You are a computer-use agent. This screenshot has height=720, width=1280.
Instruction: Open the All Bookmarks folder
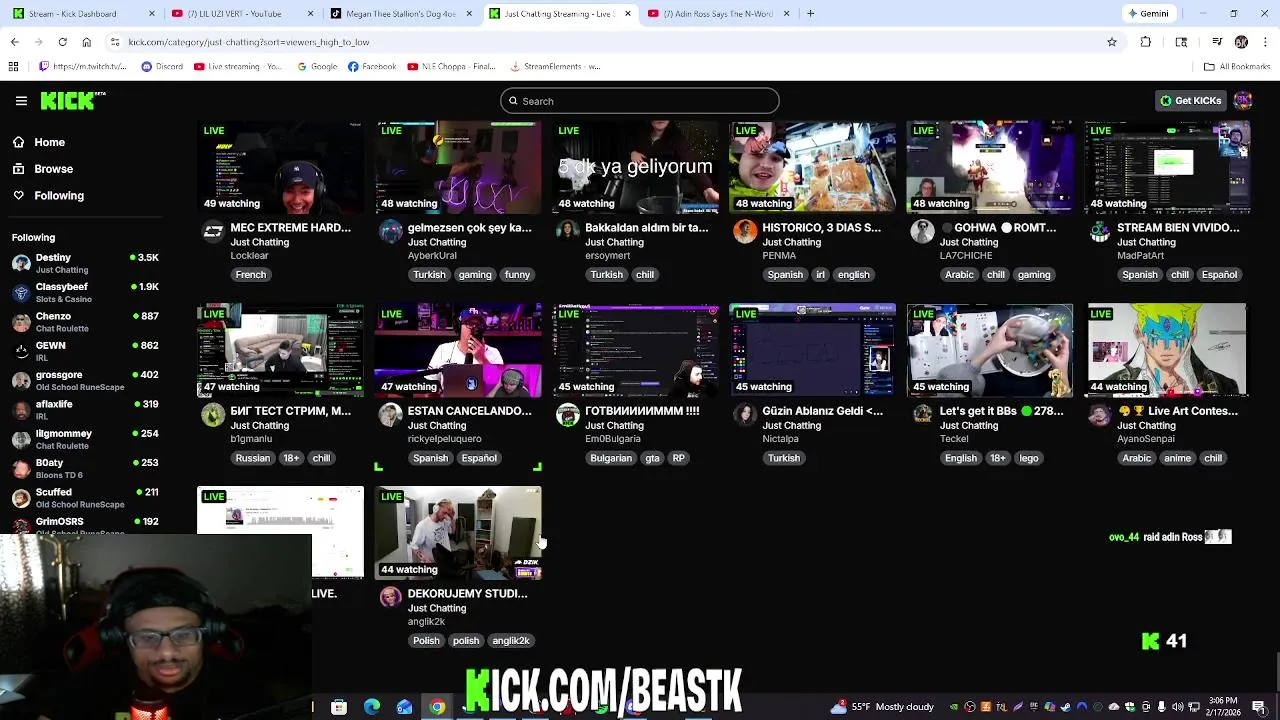click(x=1237, y=67)
